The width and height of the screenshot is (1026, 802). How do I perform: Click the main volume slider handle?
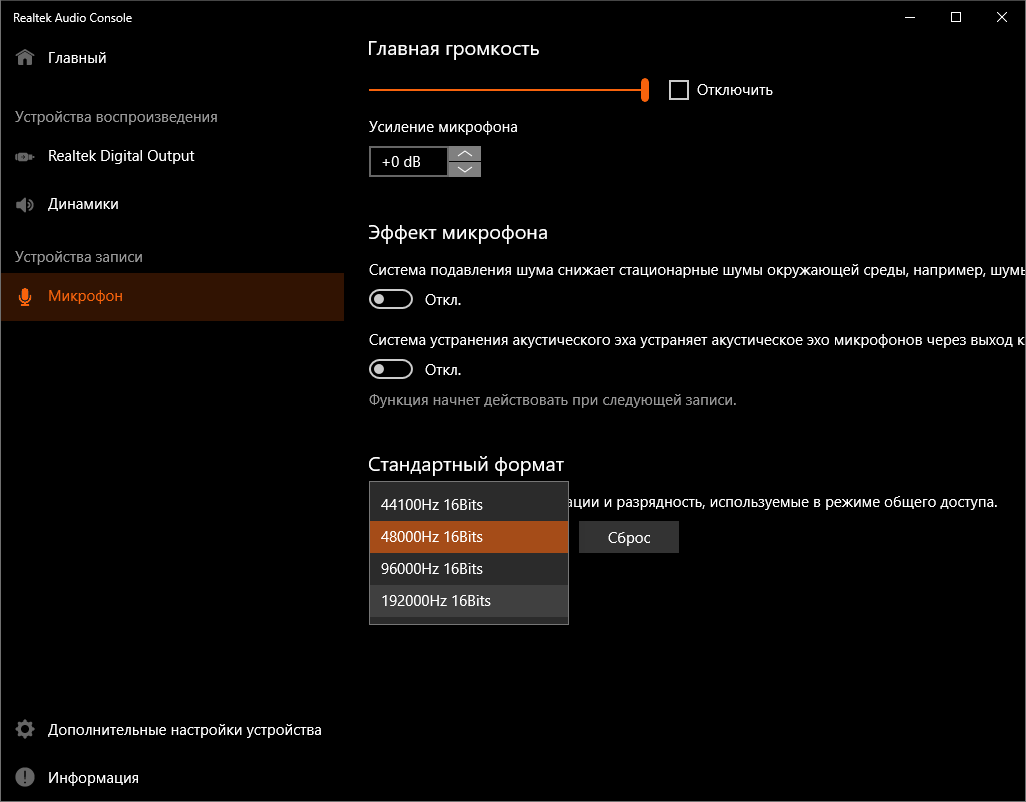point(645,90)
